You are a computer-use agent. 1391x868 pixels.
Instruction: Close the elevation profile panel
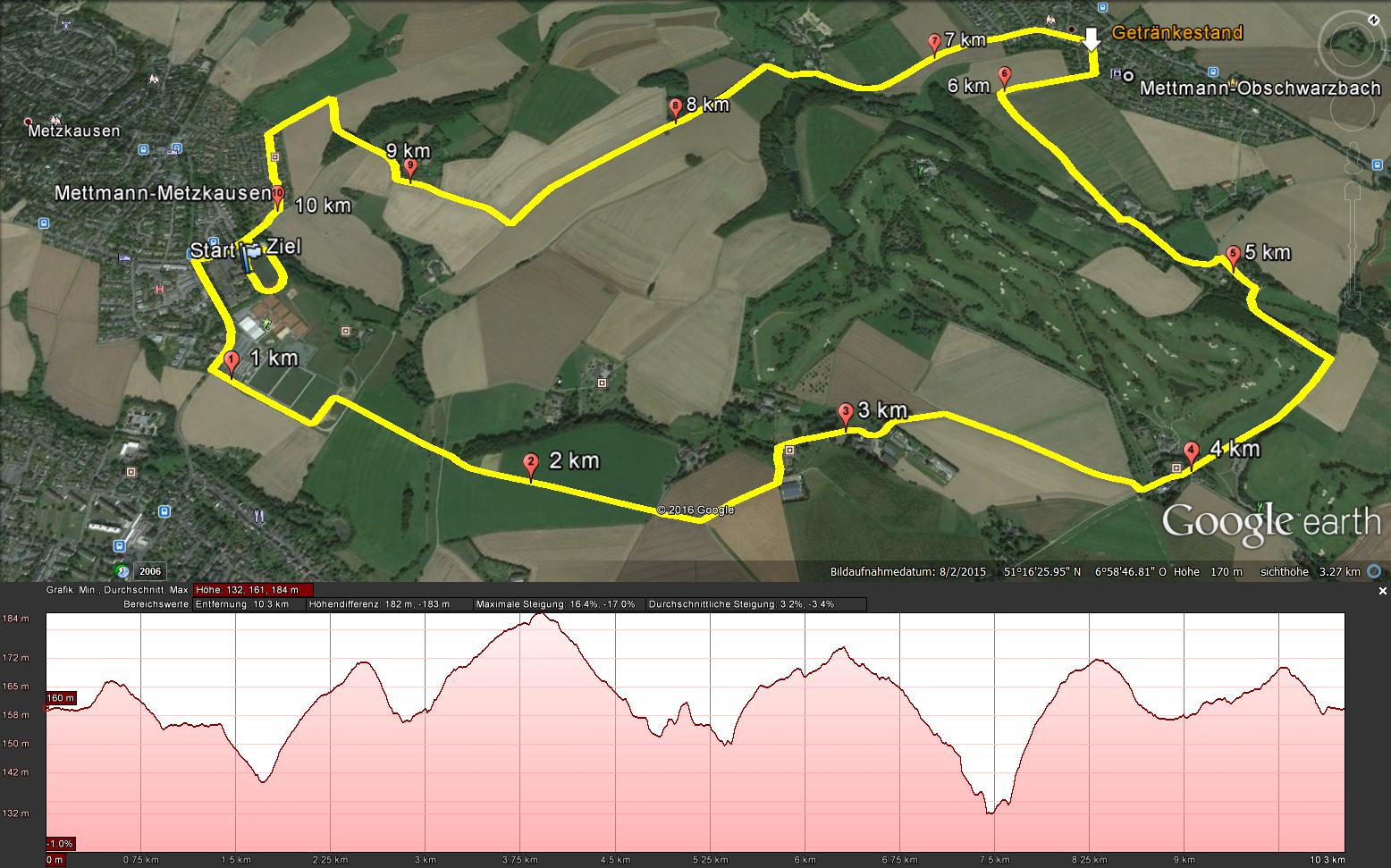tap(1382, 591)
